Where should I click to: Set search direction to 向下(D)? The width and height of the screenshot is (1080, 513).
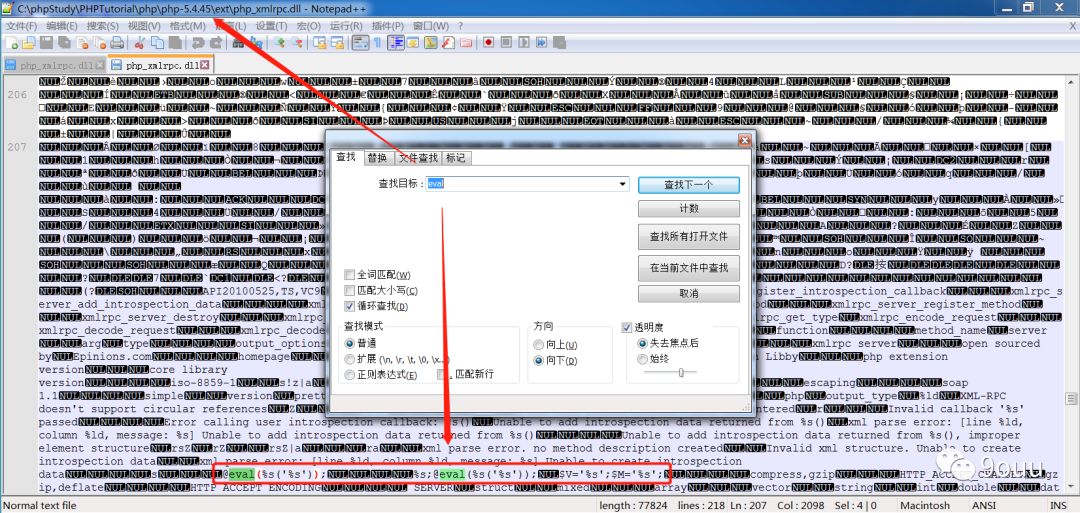[x=555, y=360]
